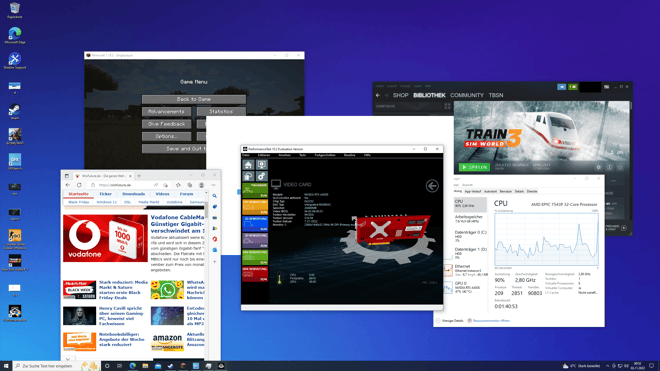Screen dimensions: 660x371
Task: Open a new tab in Edge
Action: point(139,176)
